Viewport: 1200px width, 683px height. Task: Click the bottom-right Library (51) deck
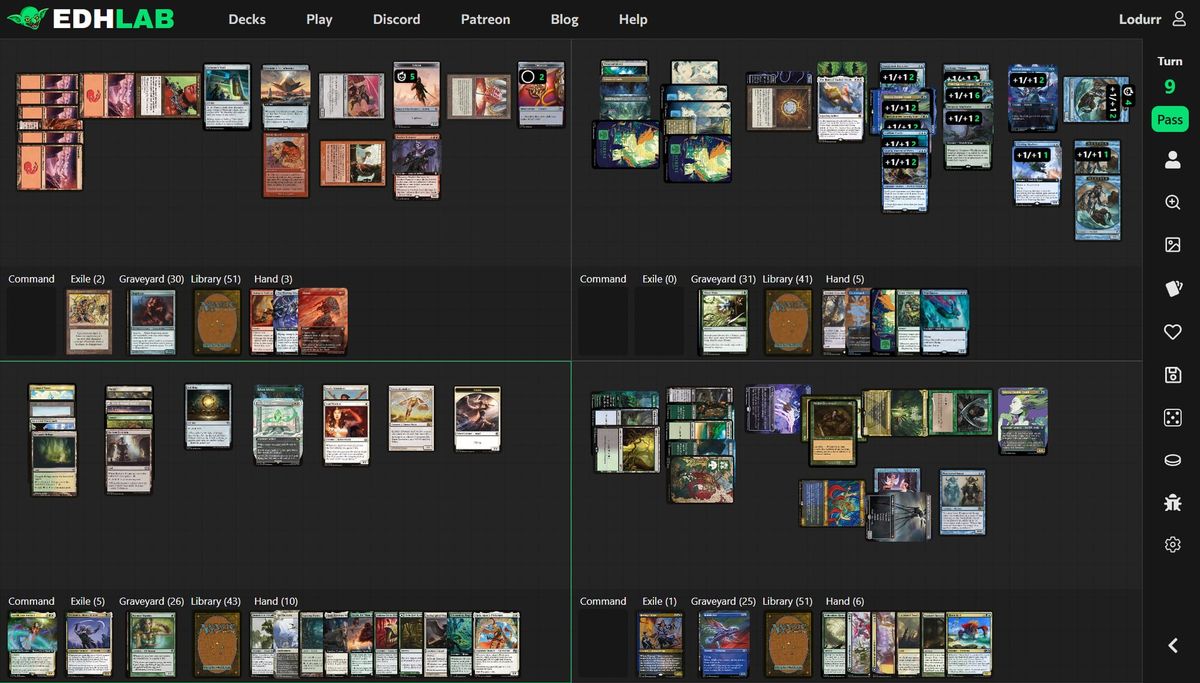tap(789, 644)
